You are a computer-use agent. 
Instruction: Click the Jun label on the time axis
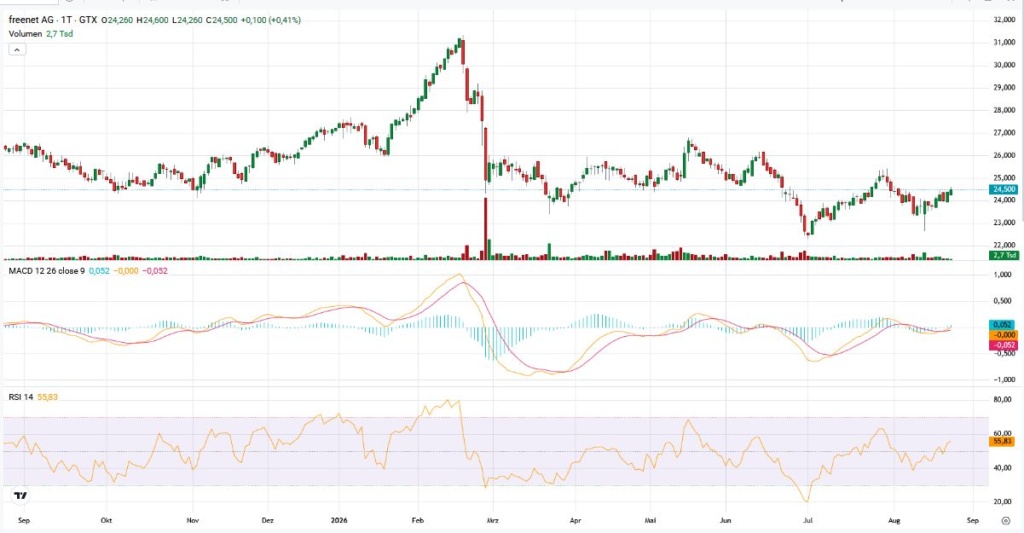point(726,521)
